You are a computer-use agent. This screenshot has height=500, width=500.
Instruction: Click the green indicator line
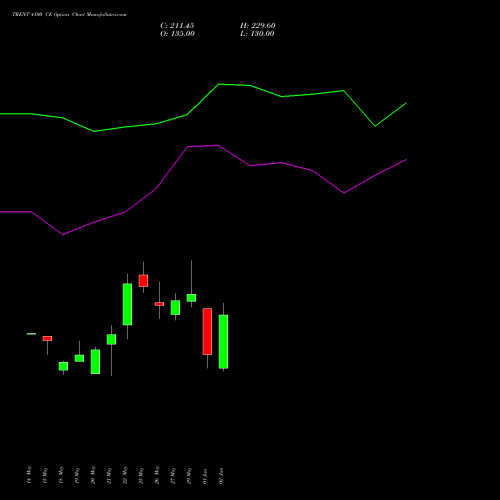[203, 99]
